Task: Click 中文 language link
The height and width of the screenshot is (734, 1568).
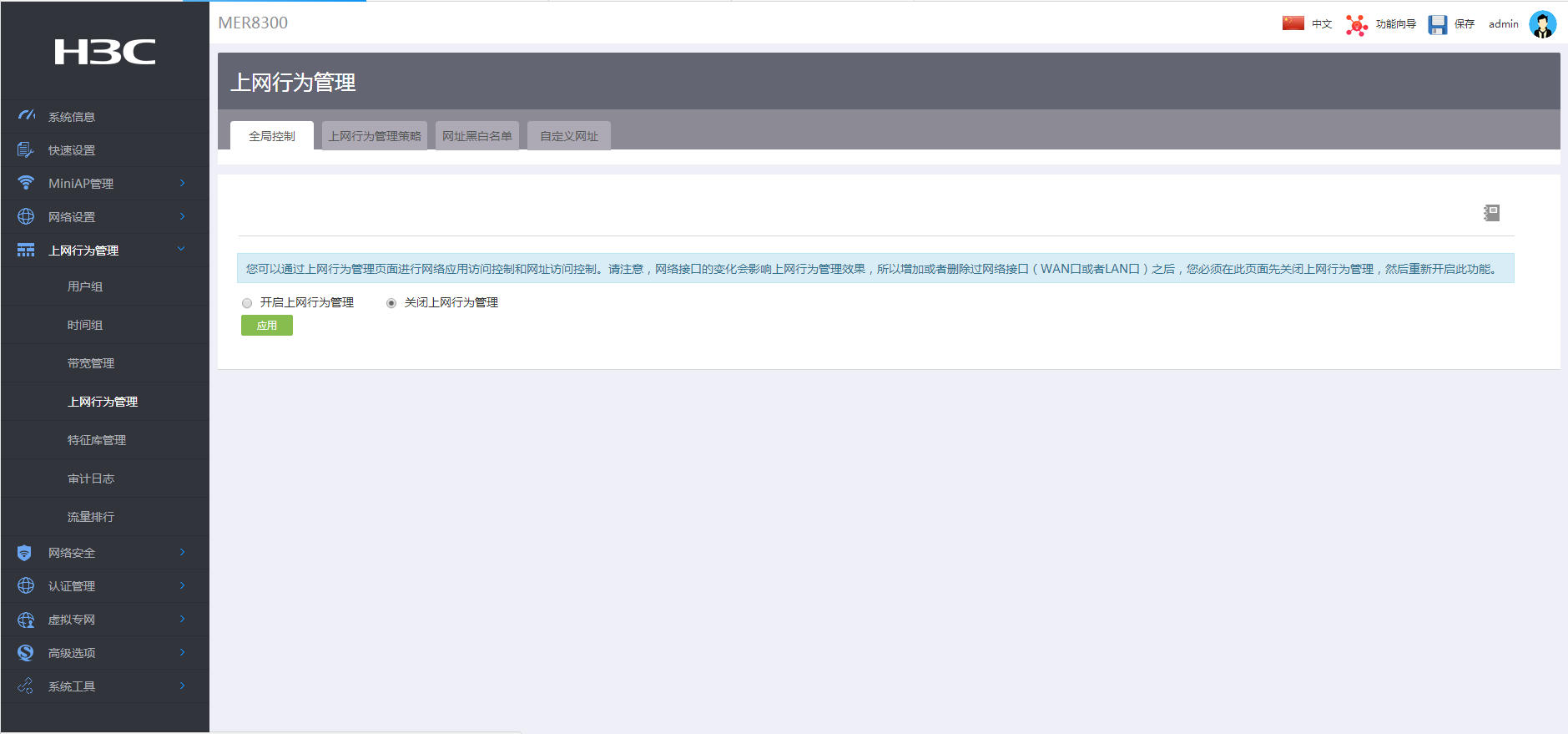Action: [x=1322, y=24]
